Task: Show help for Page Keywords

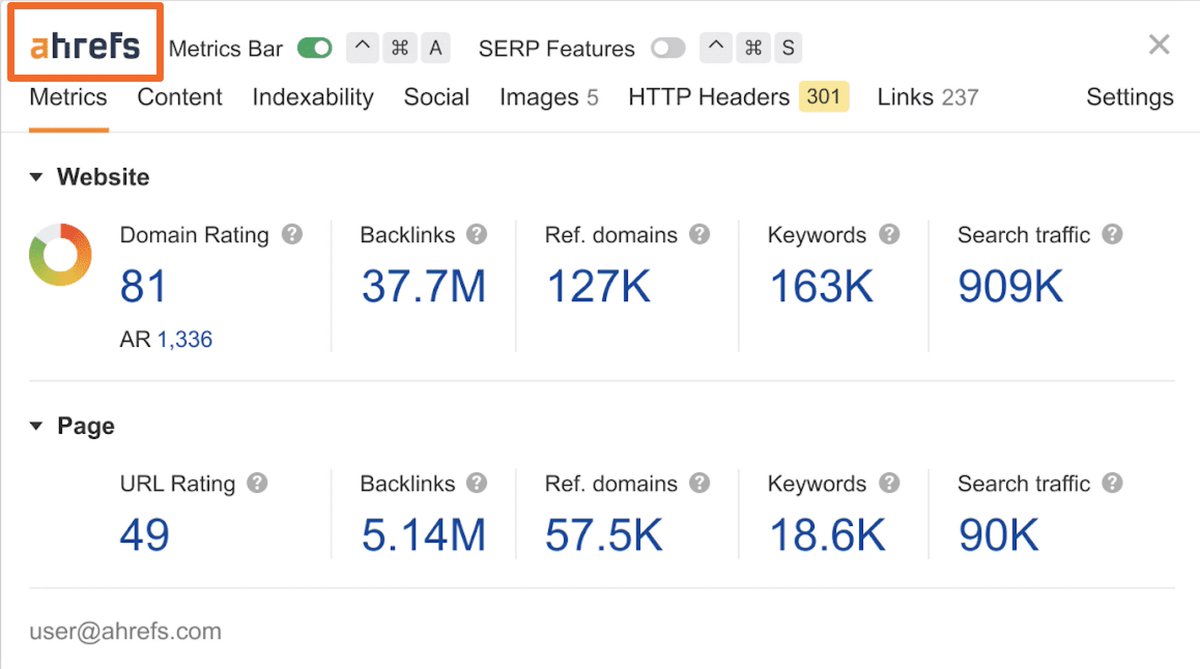Action: coord(889,483)
